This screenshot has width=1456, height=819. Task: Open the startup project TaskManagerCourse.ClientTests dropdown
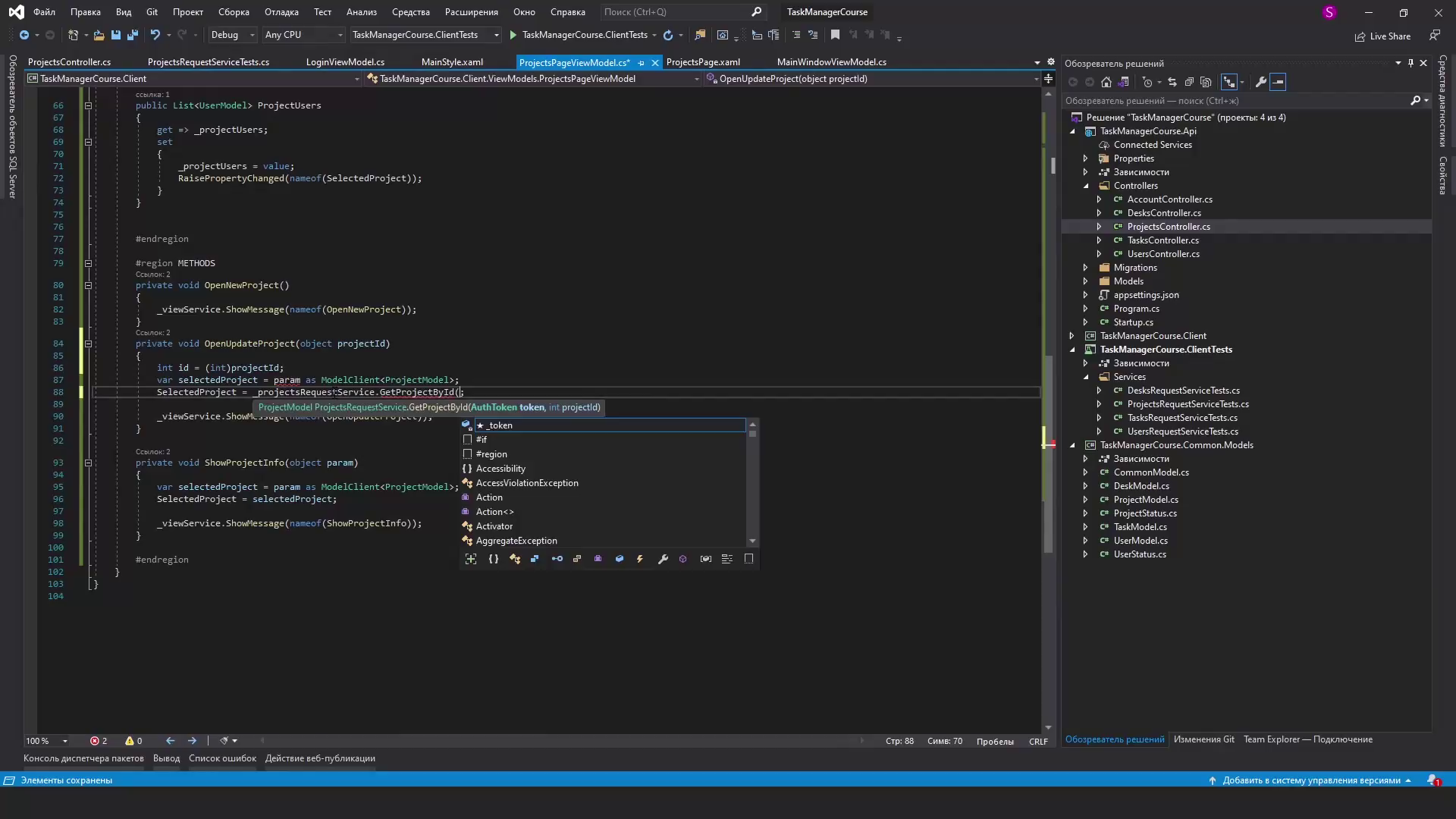(426, 35)
